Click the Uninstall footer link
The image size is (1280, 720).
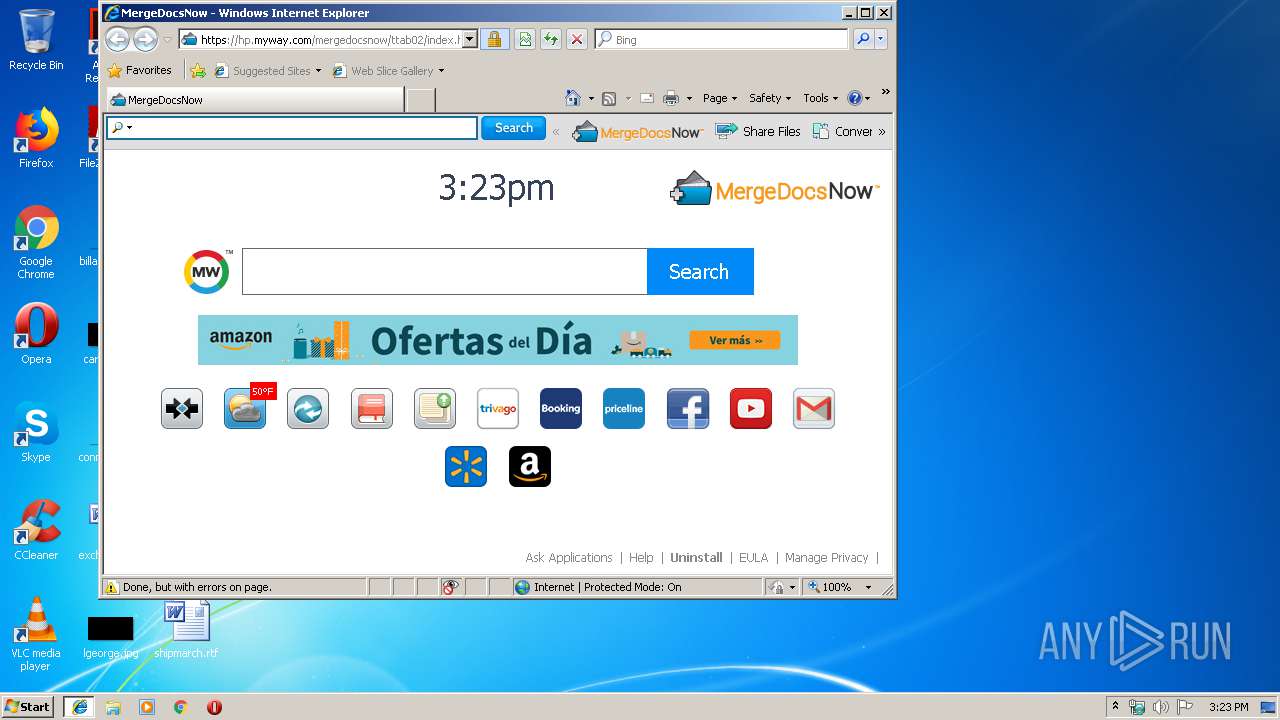pos(696,558)
